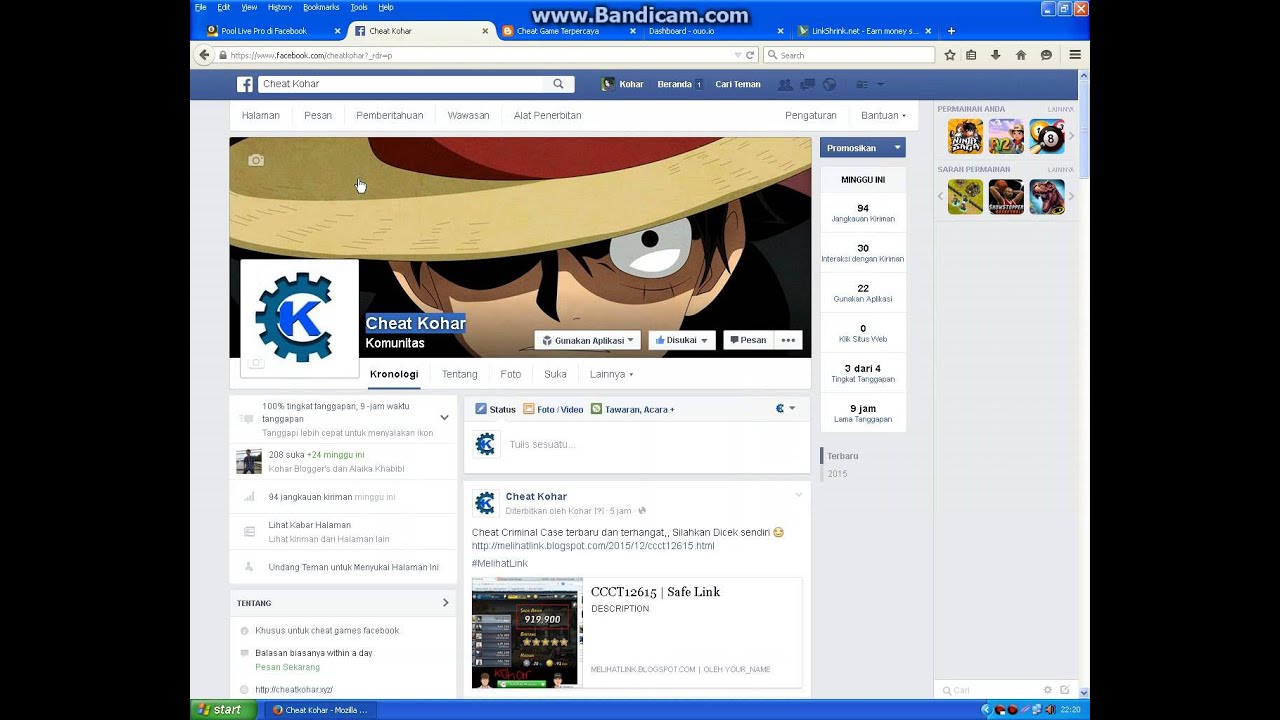Image resolution: width=1280 pixels, height=720 pixels.
Task: Expand the Lainnya tab dropdown
Action: [611, 374]
